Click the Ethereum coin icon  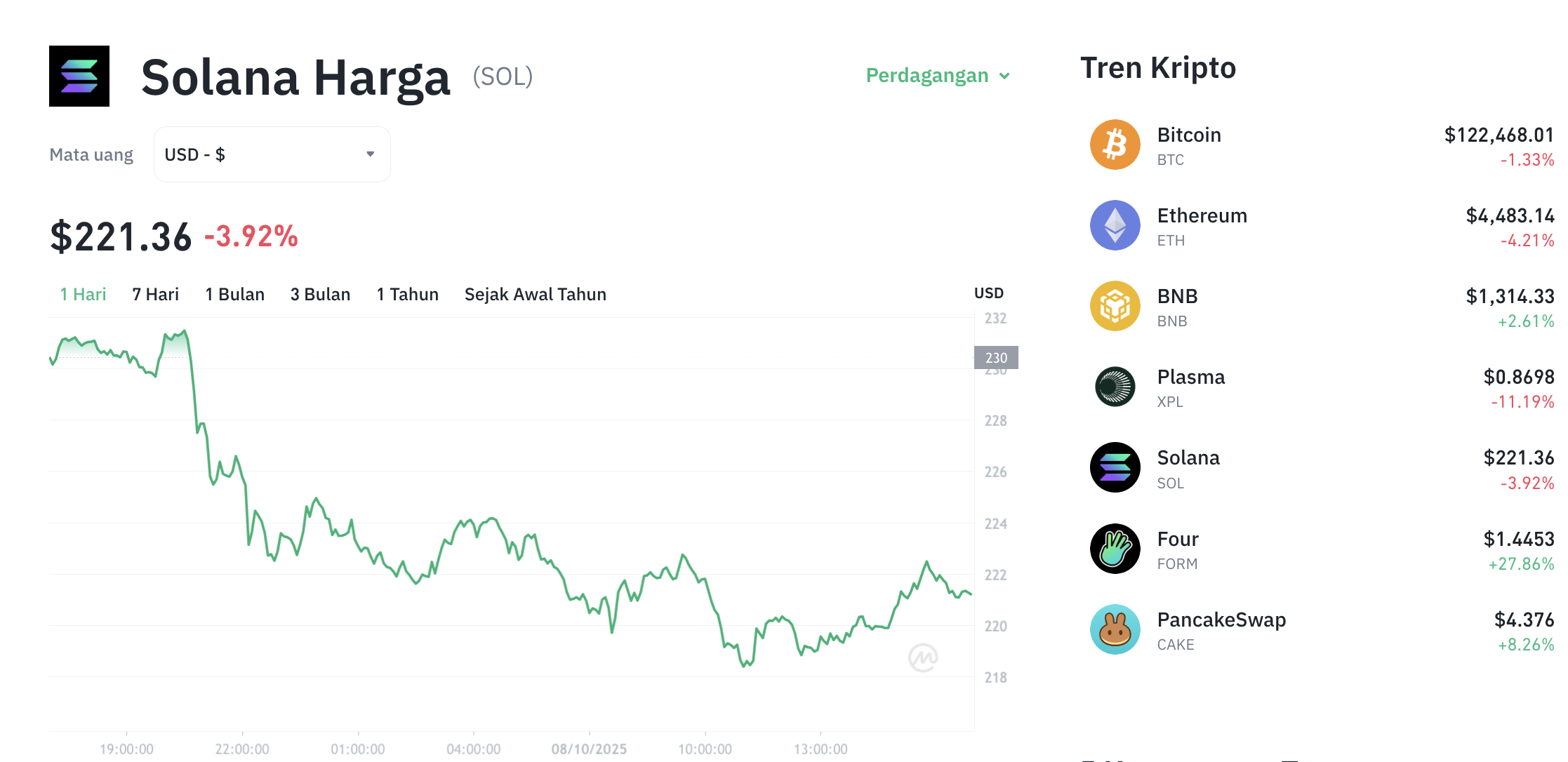coord(1115,225)
